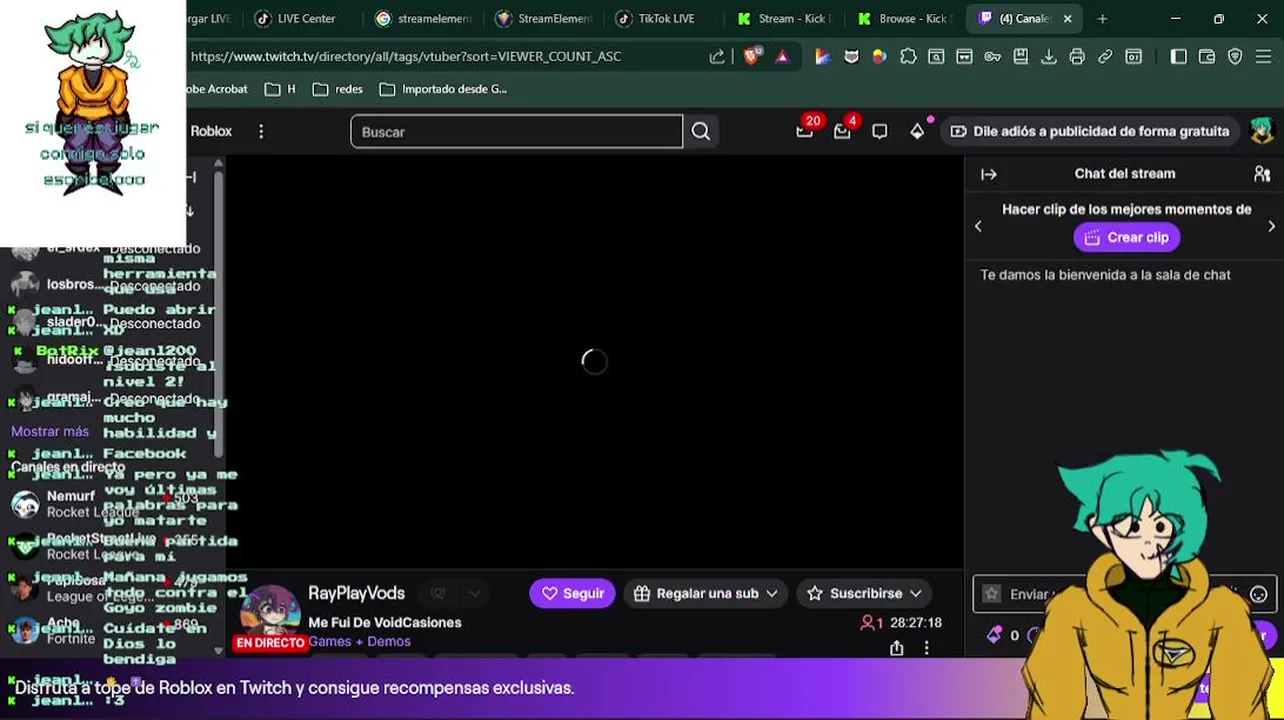Viewport: 1284px width, 720px height.
Task: Switch to the StreamElements tab
Action: [x=545, y=18]
